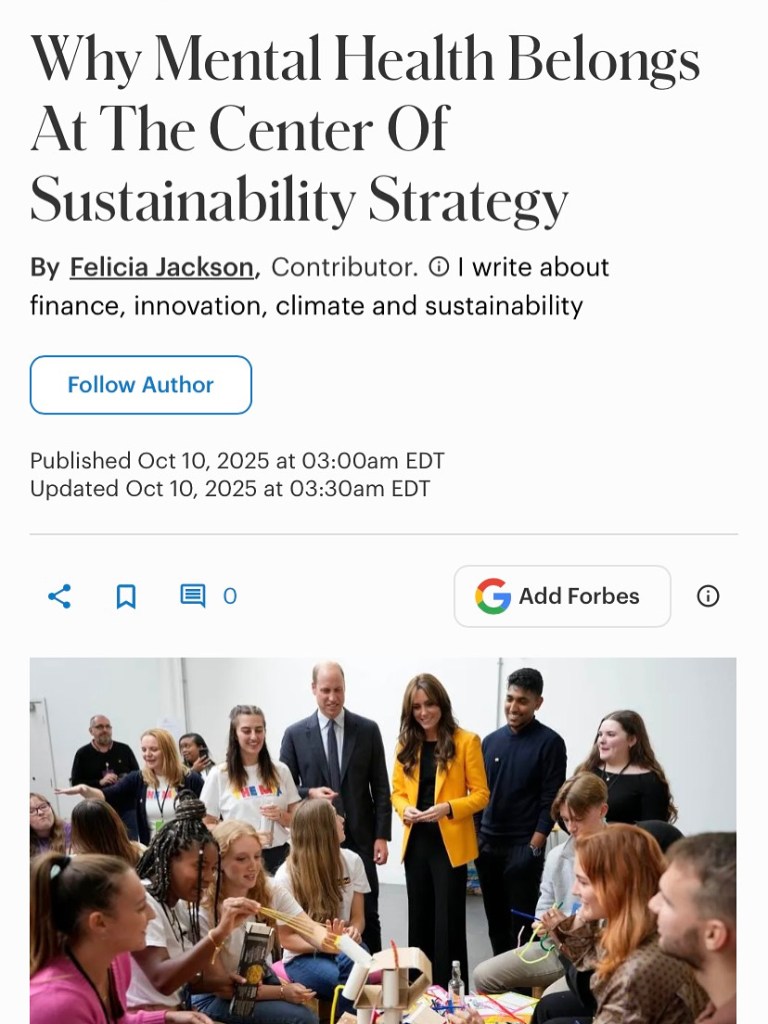Screen dimensions: 768x1024
Task: Click the Updated Oct 10, 2025 timestamp
Action: pyautogui.click(x=230, y=489)
